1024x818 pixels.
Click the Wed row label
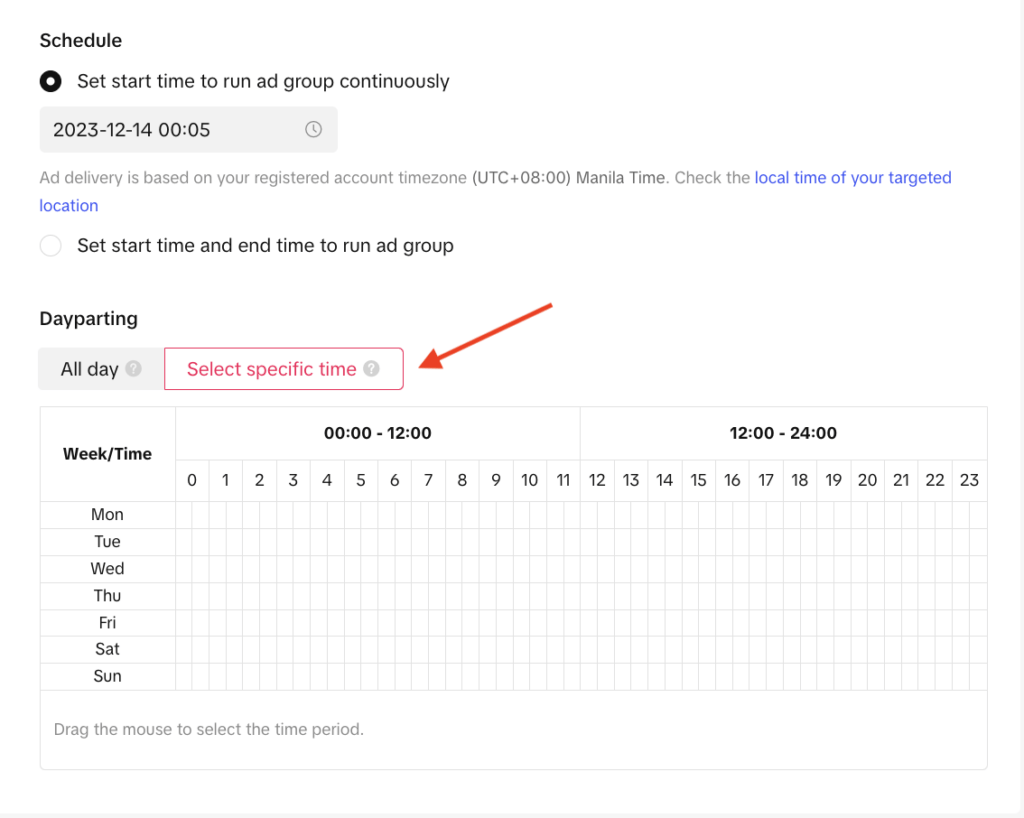coord(107,569)
